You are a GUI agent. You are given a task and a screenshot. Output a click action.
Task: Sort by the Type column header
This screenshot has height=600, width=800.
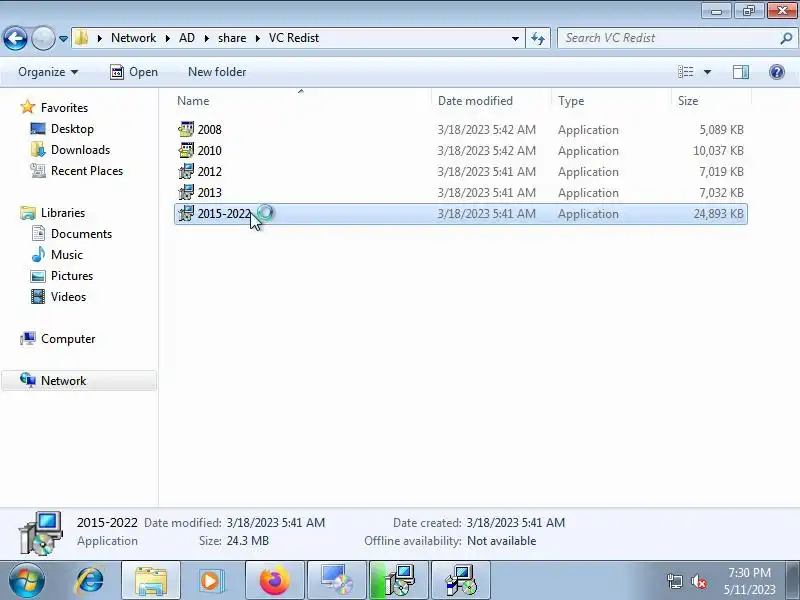pos(611,101)
